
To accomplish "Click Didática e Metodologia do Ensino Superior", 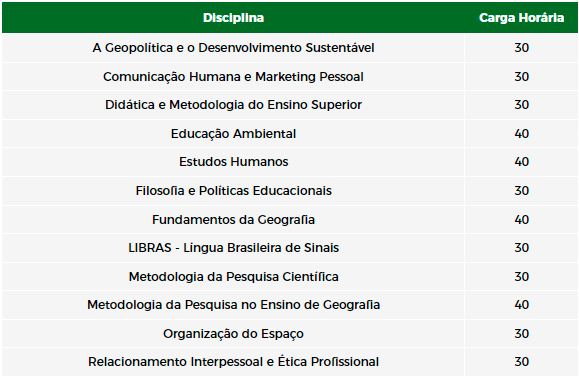I will coord(233,105).
